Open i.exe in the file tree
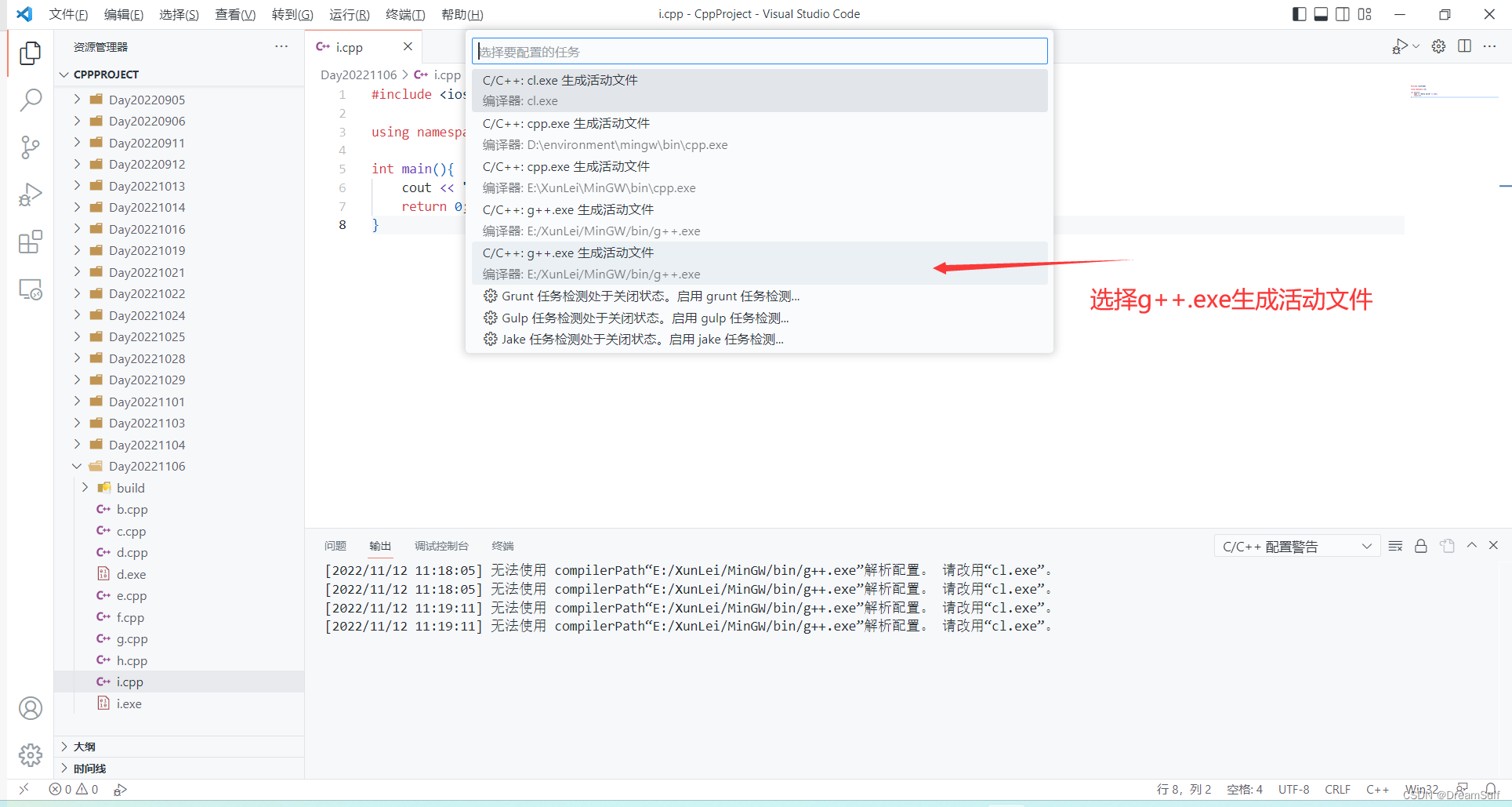Screen dimensions: 1512x807 129,703
